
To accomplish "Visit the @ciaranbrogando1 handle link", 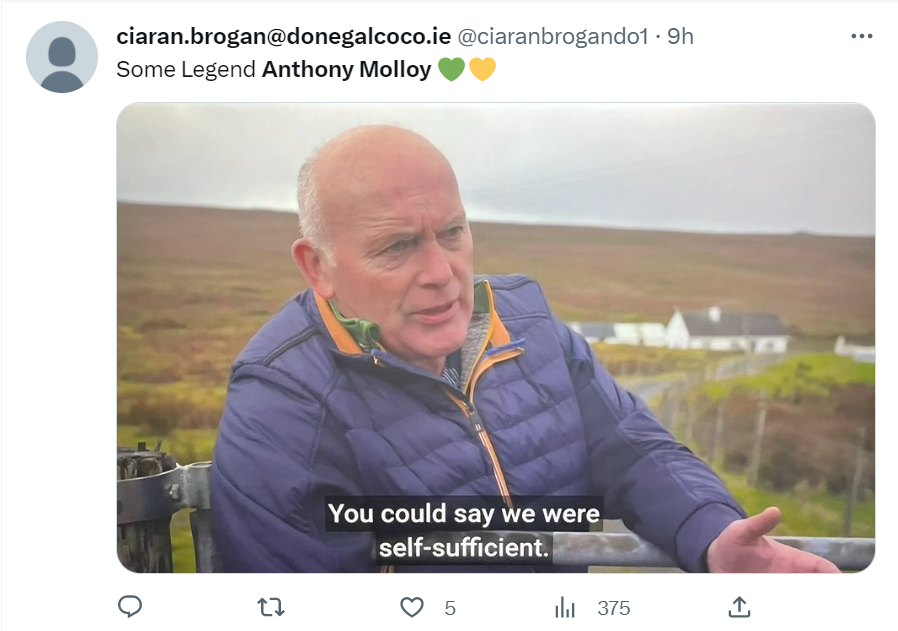I will tap(553, 37).
